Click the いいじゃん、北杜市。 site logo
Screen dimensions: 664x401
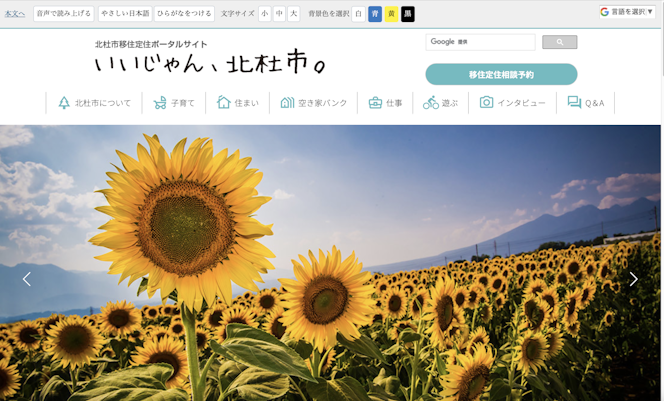210,63
